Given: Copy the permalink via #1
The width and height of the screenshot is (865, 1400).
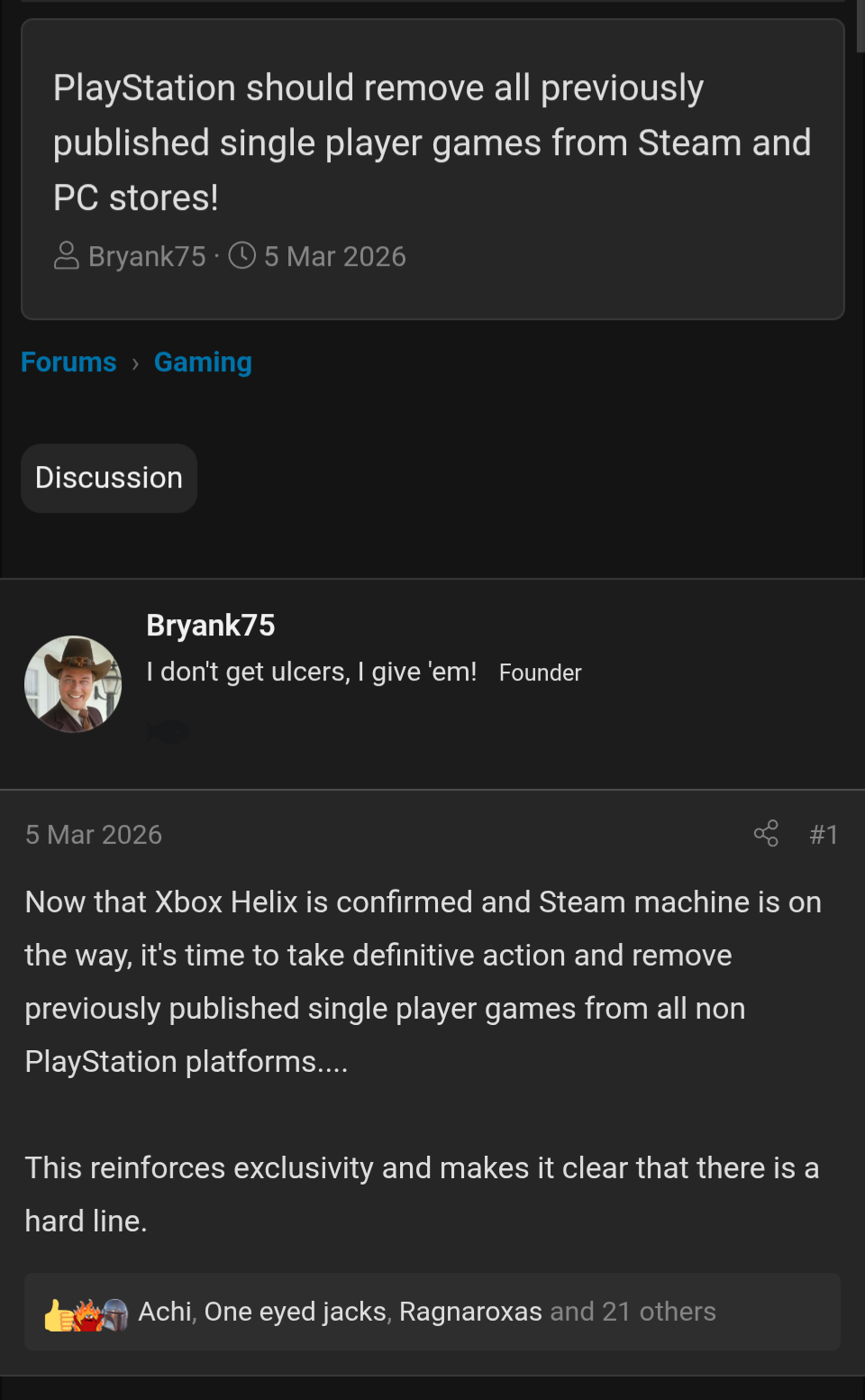Looking at the screenshot, I should point(823,834).
